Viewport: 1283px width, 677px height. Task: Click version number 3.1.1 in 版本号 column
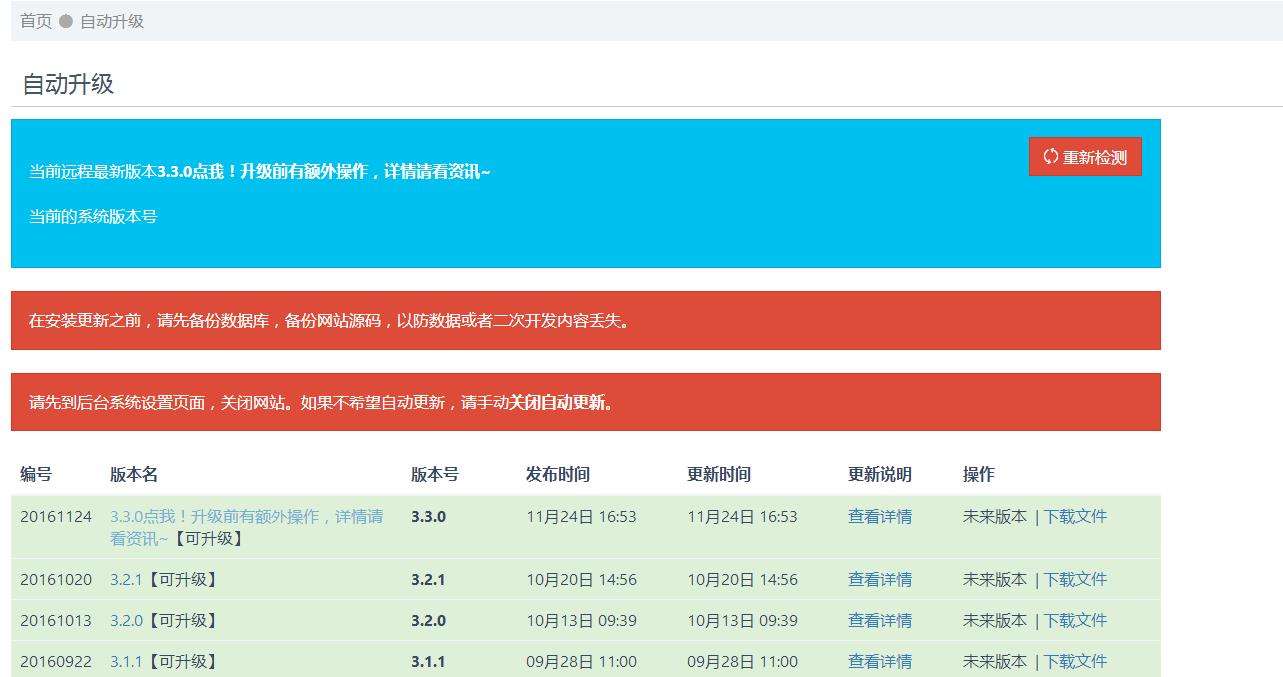tap(428, 661)
